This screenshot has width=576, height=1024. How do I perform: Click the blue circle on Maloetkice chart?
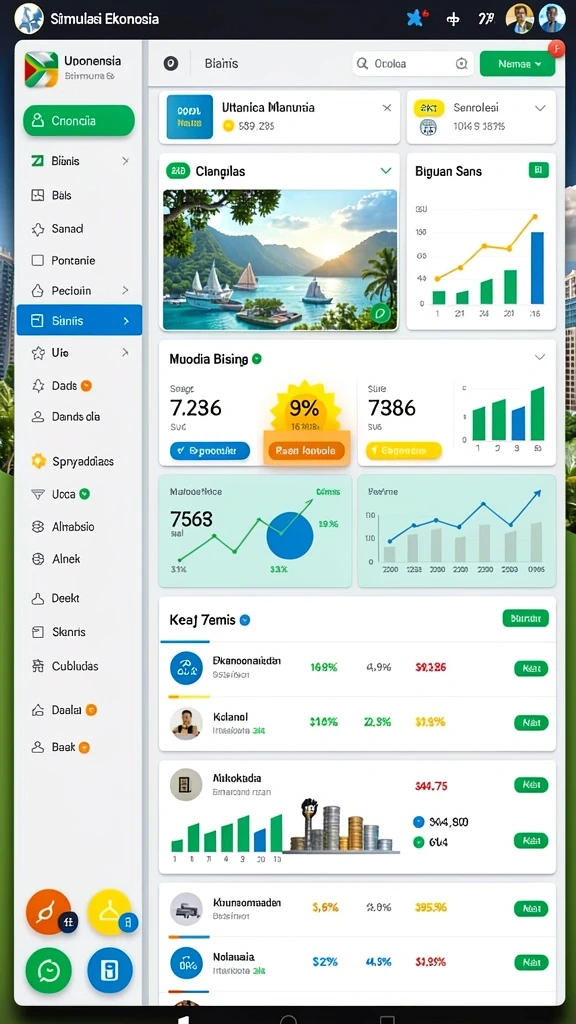[290, 535]
